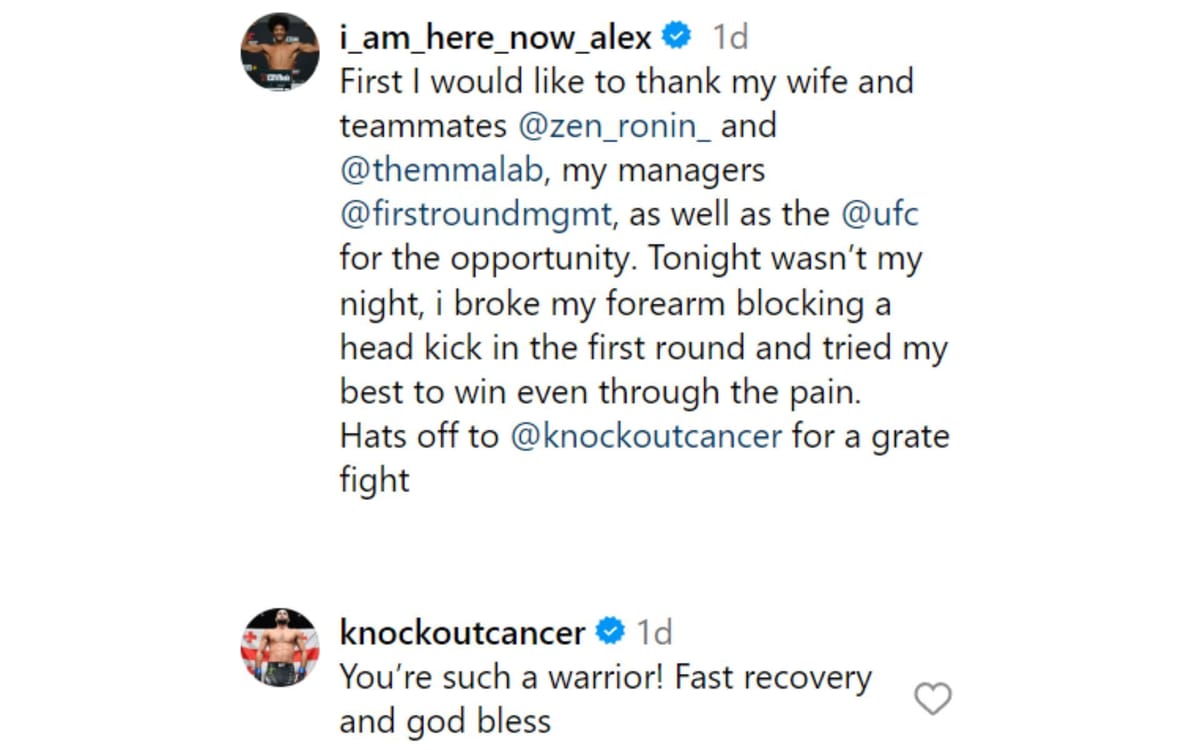1200x750 pixels.
Task: Like knockoutcancer's reply with the heart icon
Action: point(933,700)
